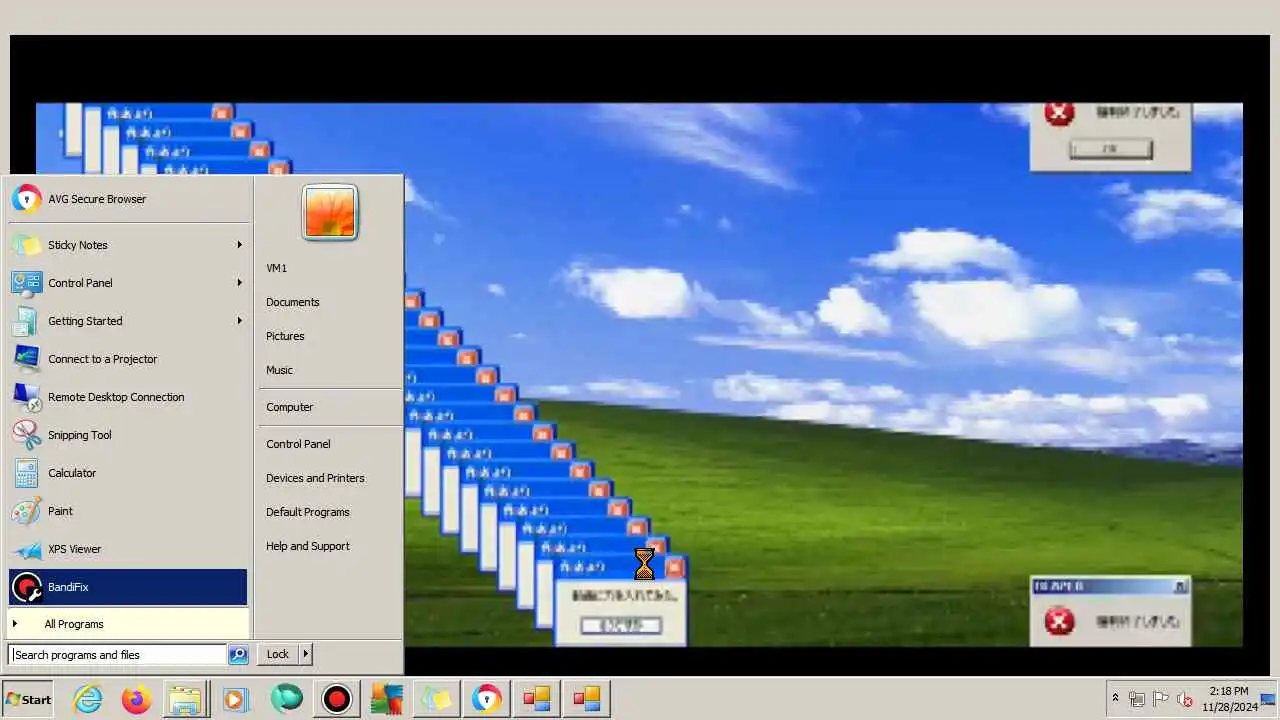Viewport: 1280px width, 720px height.
Task: Expand the Sticky Notes jump list arrow
Action: [239, 245]
